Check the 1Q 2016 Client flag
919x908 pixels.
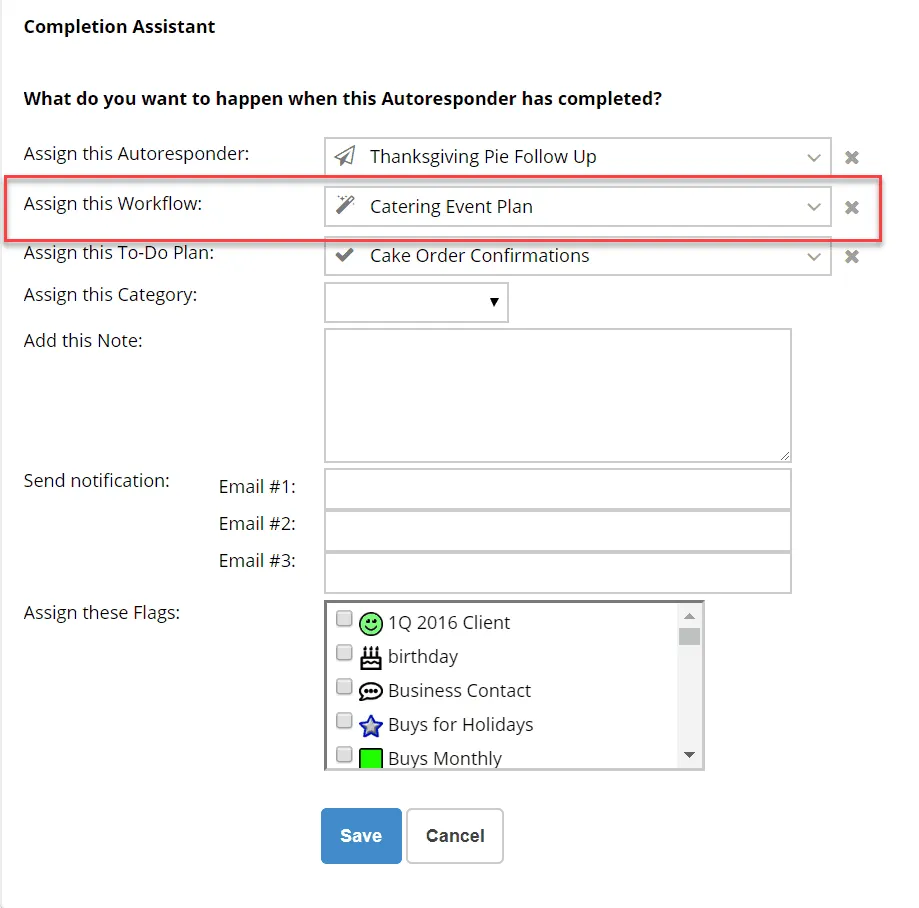click(x=344, y=618)
